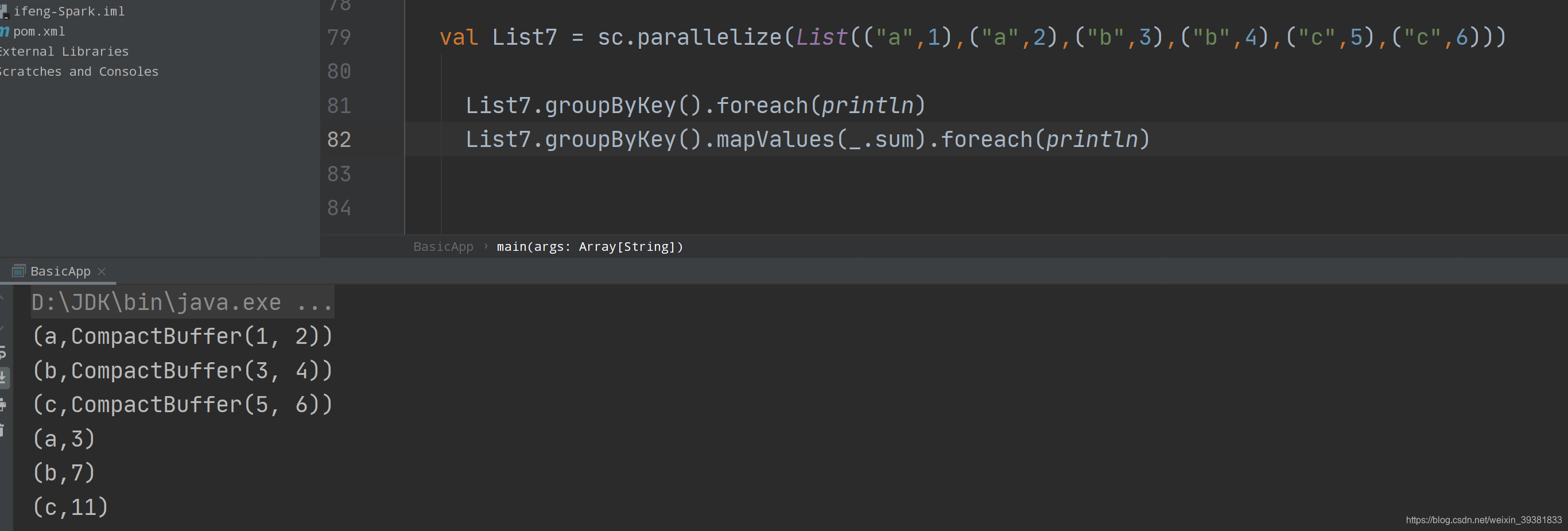Click line number 79 in the gutter
This screenshot has height=531, width=1568.
click(339, 37)
